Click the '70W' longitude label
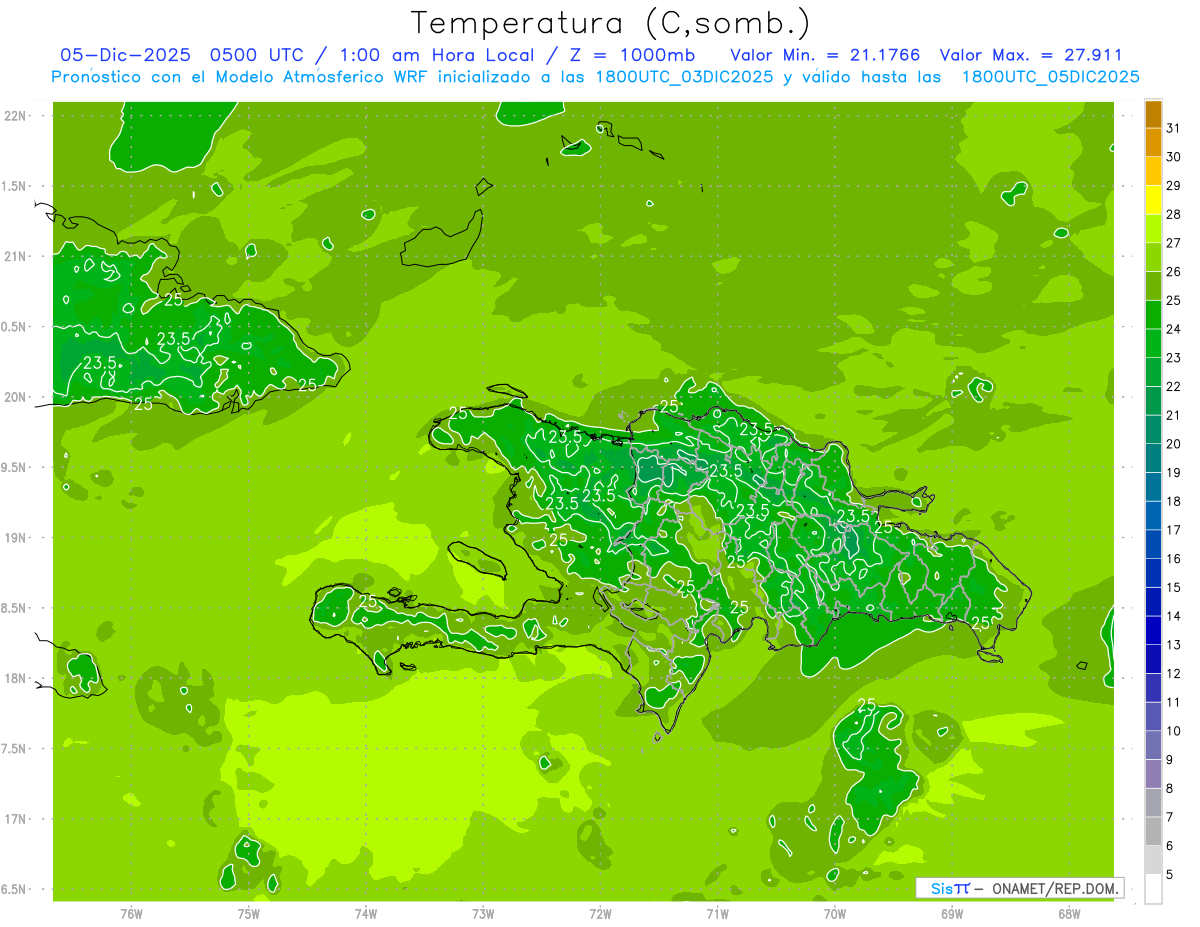1200x927 pixels. pos(835,913)
